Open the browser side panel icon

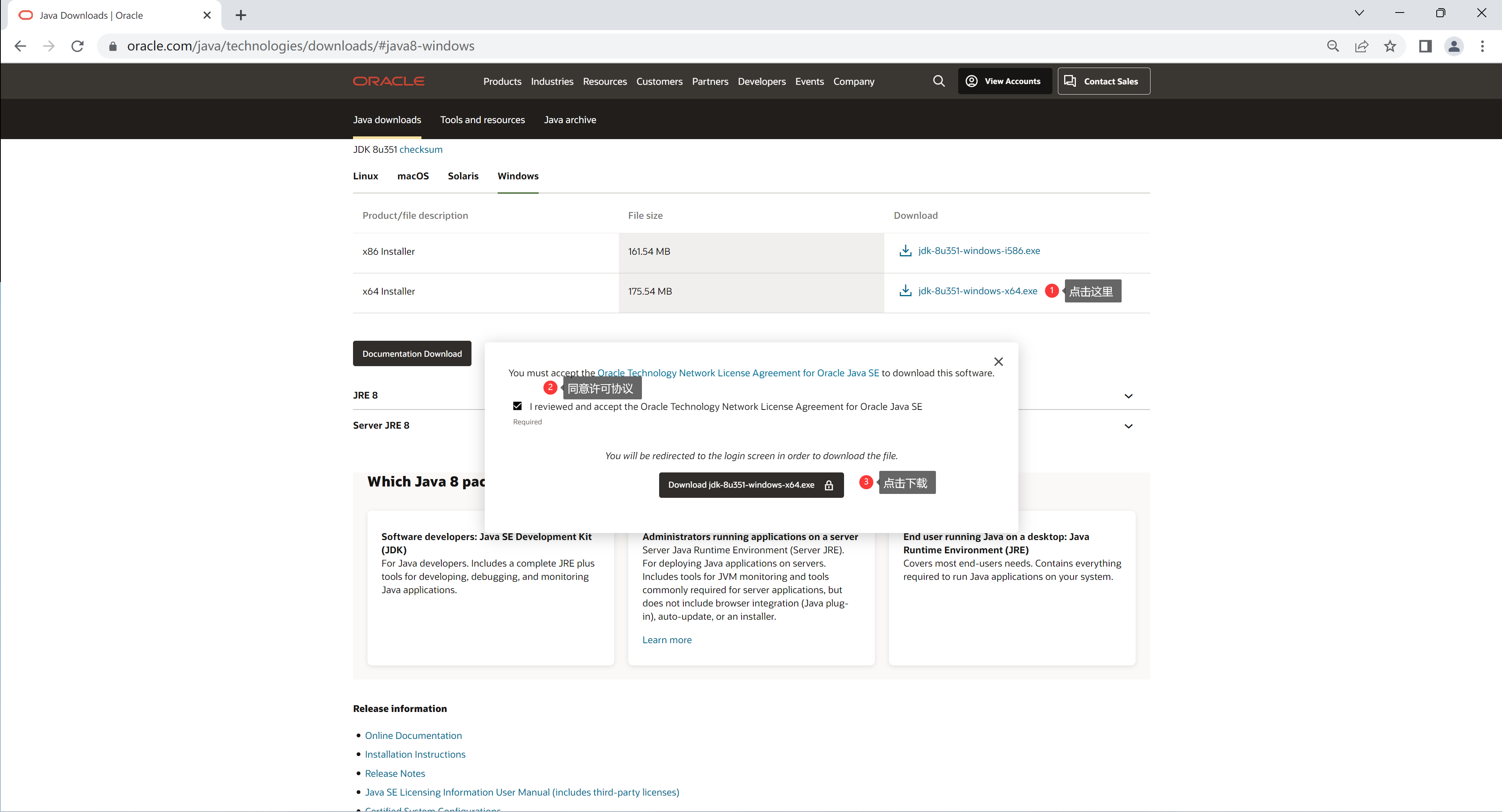(x=1425, y=46)
